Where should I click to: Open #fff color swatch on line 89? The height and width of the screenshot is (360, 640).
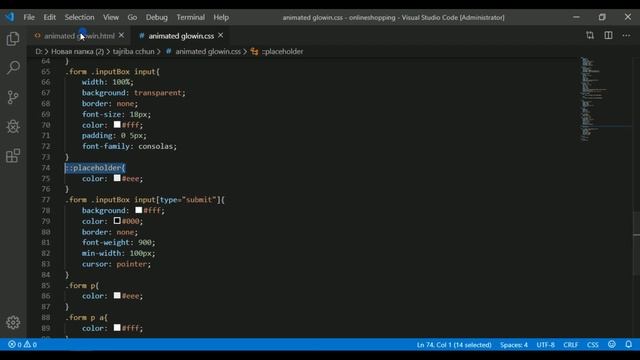pyautogui.click(x=117, y=327)
